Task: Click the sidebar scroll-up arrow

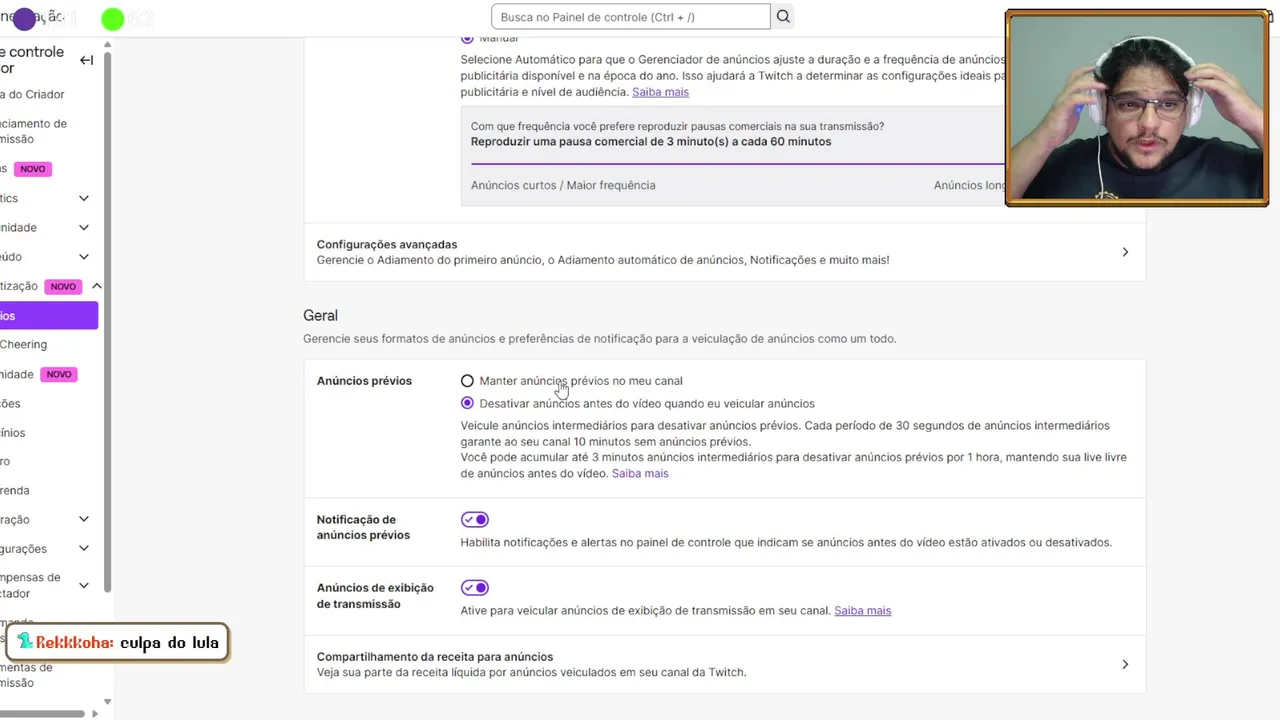Action: coord(107,44)
